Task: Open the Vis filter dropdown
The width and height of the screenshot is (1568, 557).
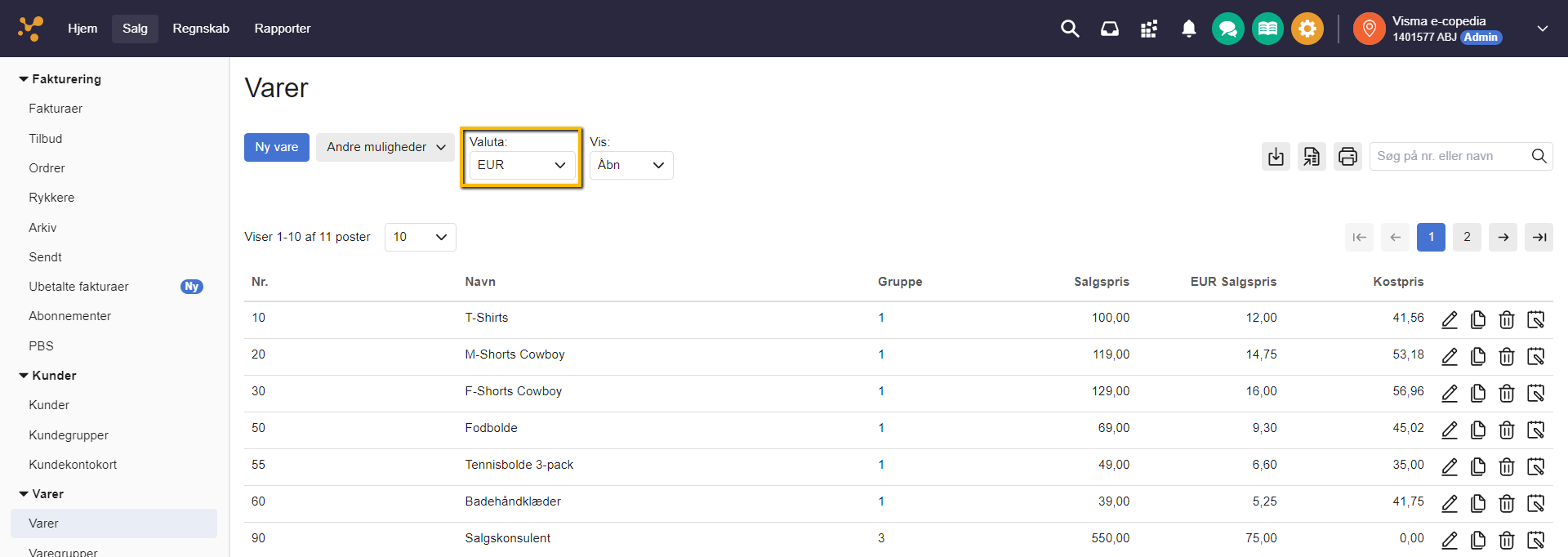Action: tap(630, 165)
